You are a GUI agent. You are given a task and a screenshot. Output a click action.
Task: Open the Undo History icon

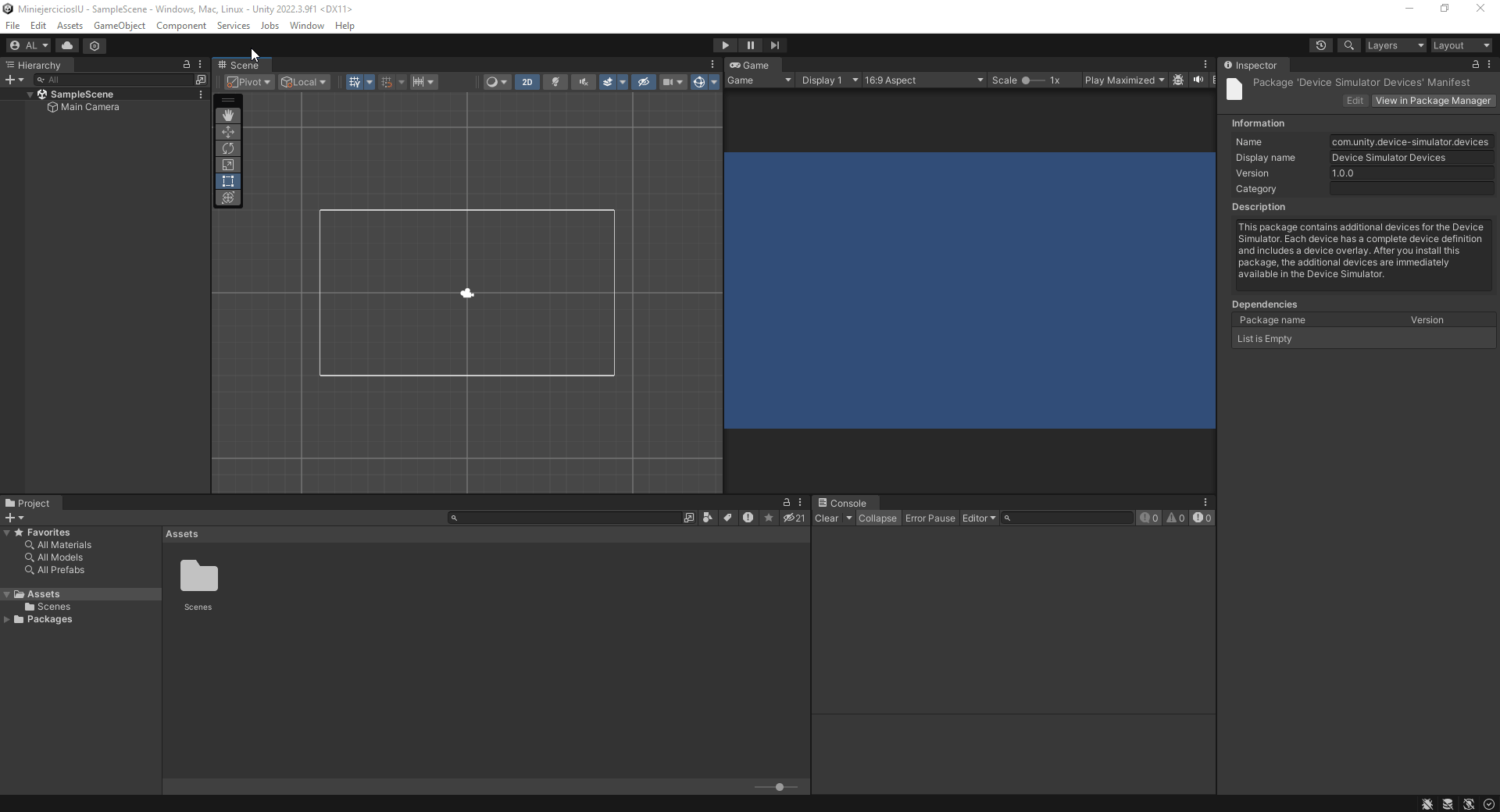[x=1321, y=45]
